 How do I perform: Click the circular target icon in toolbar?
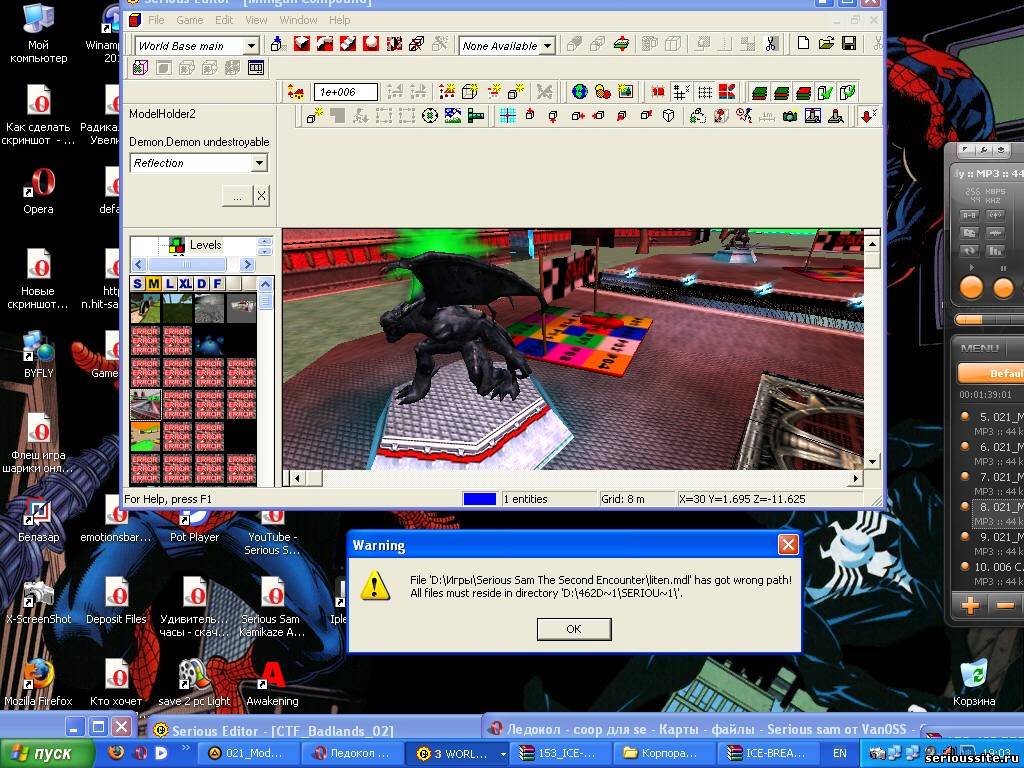click(430, 116)
